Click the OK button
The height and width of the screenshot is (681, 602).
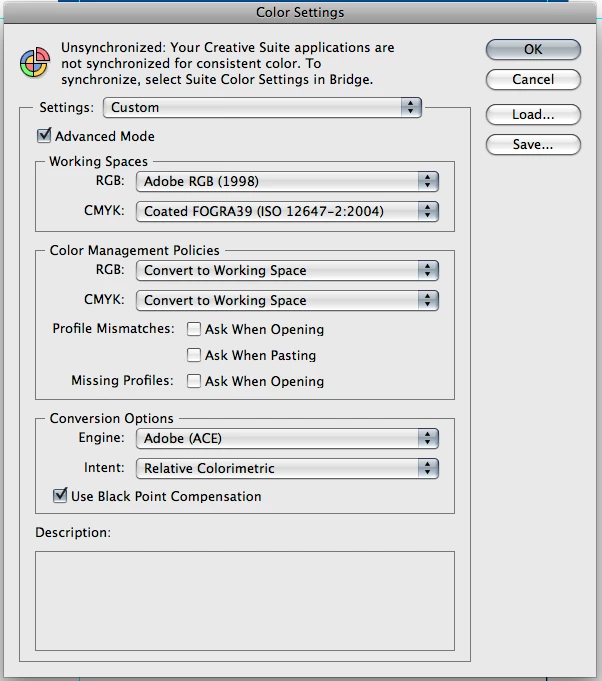click(533, 50)
